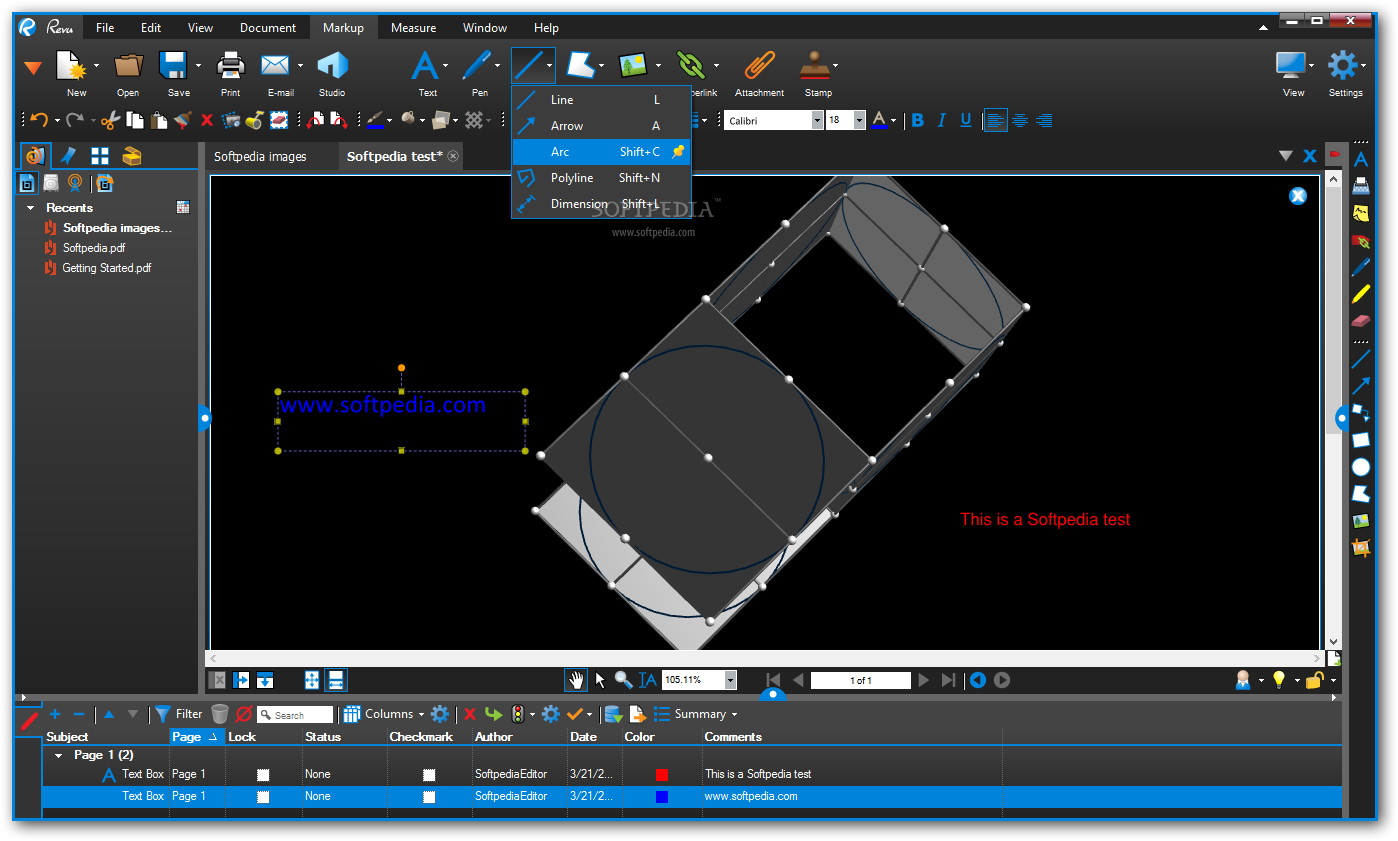Image resolution: width=1398 pixels, height=841 pixels.
Task: Select the Highlighter tool in right sidebar
Action: (x=1361, y=294)
